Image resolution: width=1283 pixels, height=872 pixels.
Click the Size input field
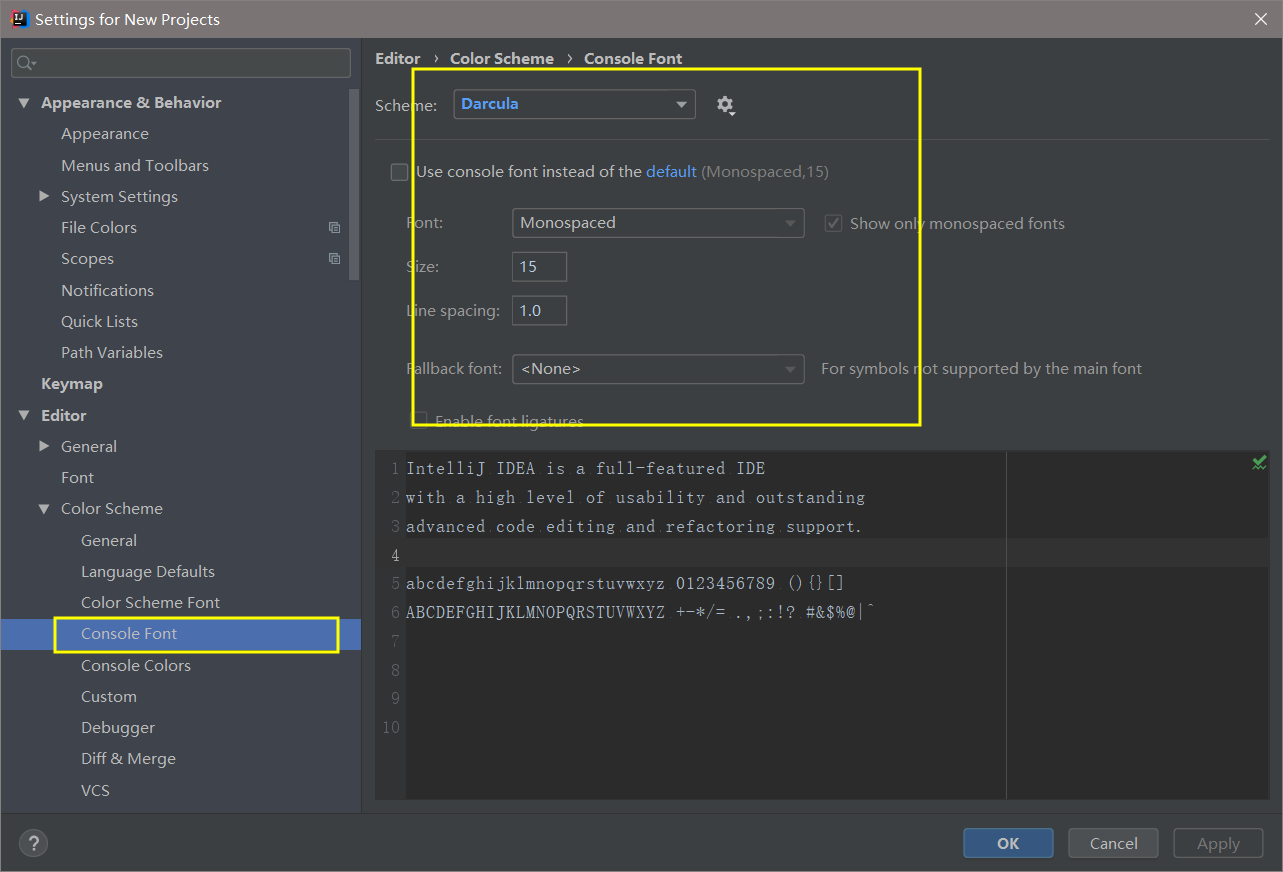539,267
